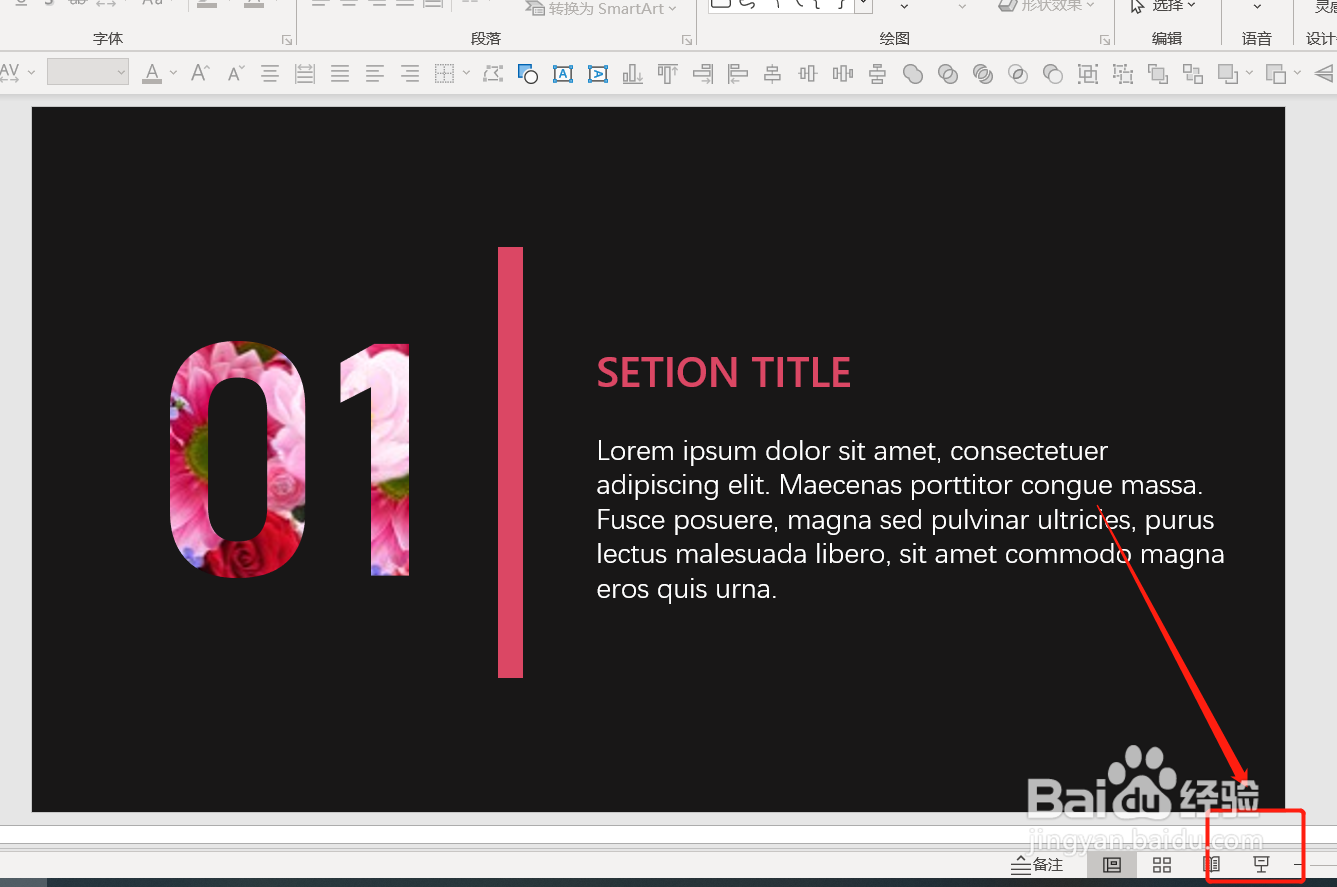Select the SETION TITLE heading text
Screen dimensions: 1337x887
point(724,373)
